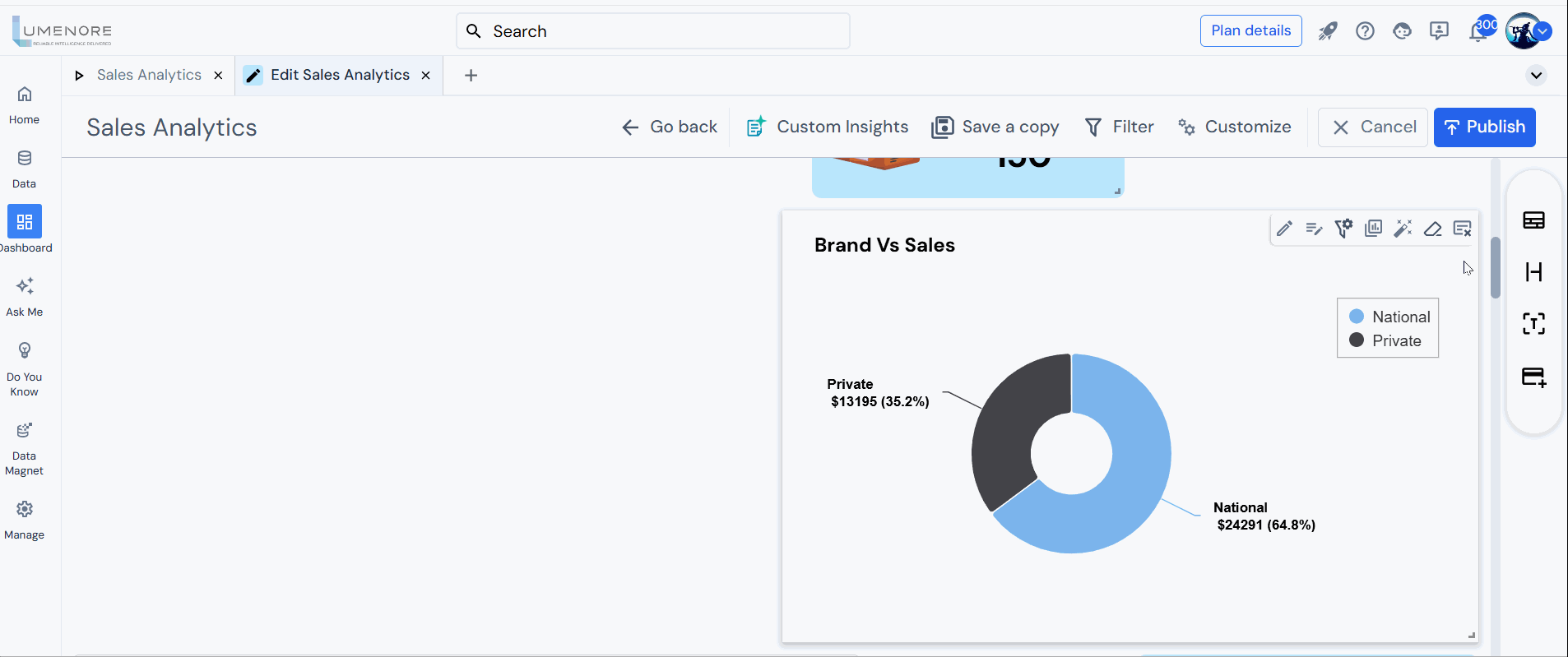Viewport: 1568px width, 657px height.
Task: Toggle the Private series in legend
Action: point(1395,340)
